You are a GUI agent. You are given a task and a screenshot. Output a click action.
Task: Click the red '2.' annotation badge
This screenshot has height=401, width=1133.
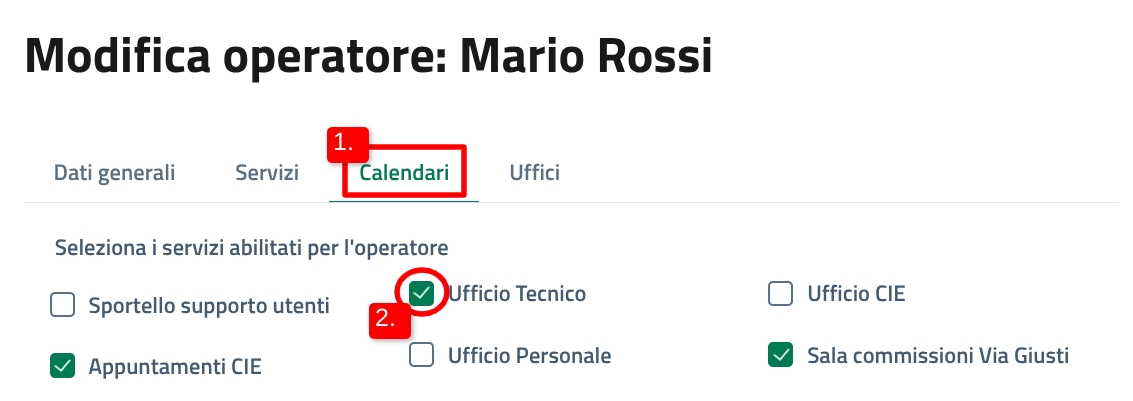pos(387,321)
